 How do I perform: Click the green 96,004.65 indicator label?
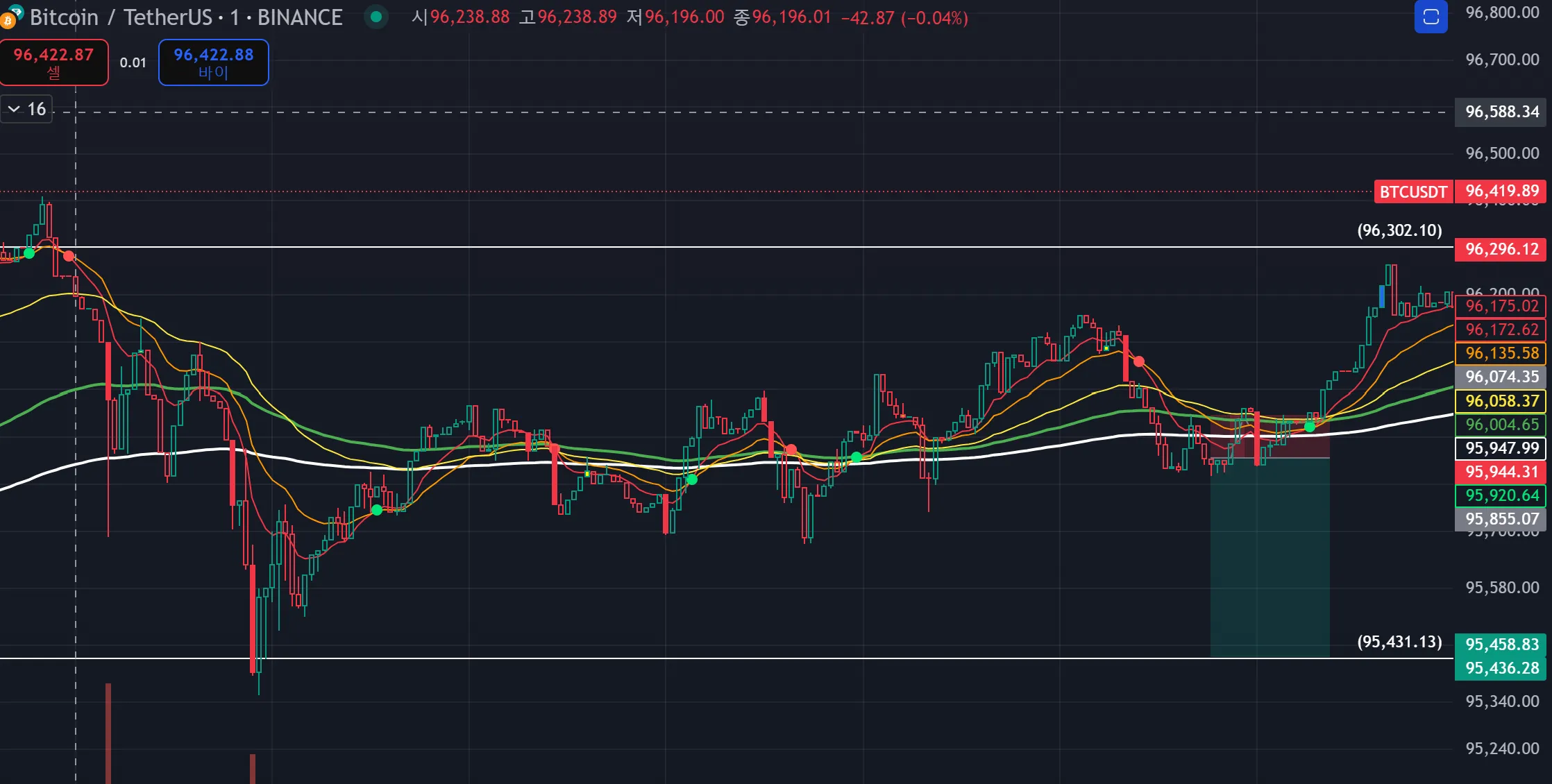click(1501, 425)
